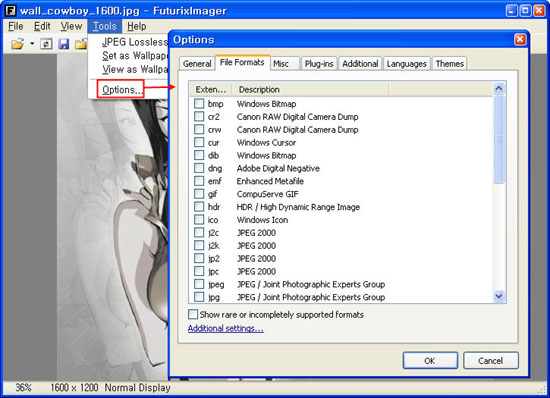Open the dropdown arrow beside the Open icon
Viewport: 550px width, 398px height.
(x=32, y=44)
